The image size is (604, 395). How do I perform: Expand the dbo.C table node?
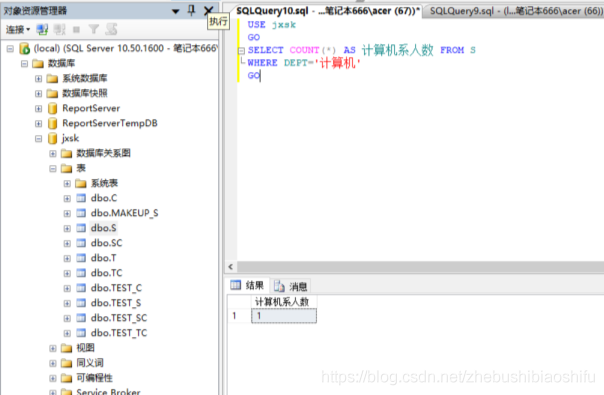[67, 198]
